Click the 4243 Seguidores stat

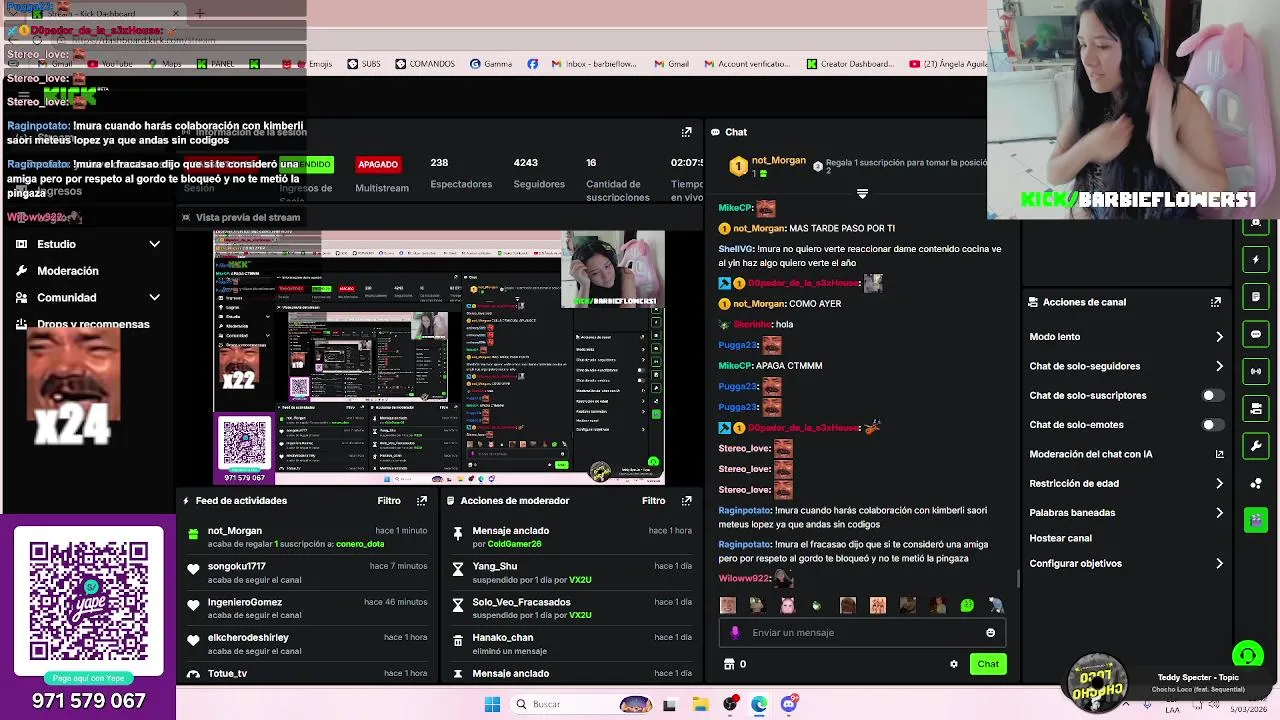pos(539,173)
